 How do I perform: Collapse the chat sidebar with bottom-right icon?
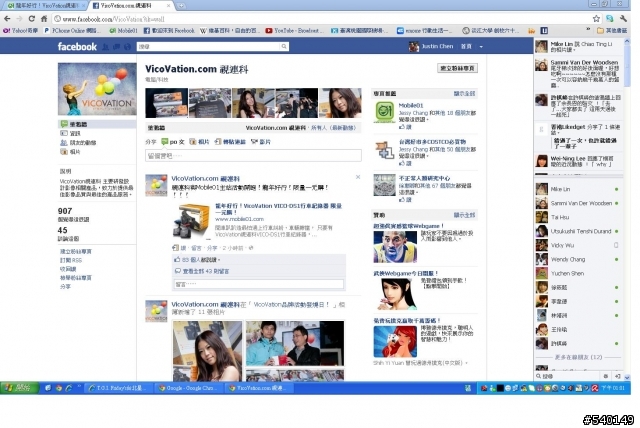618,376
